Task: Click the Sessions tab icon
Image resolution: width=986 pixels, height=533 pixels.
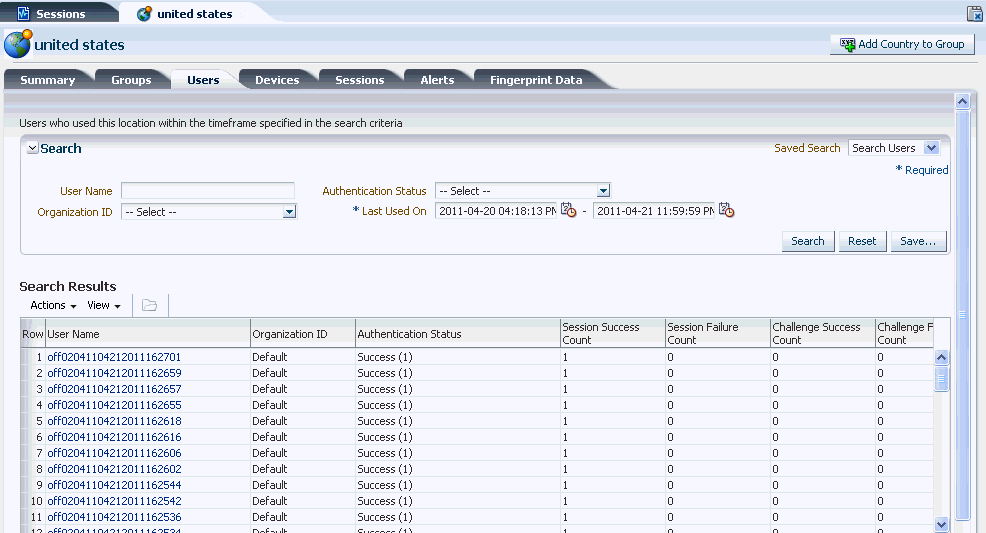Action: 23,13
